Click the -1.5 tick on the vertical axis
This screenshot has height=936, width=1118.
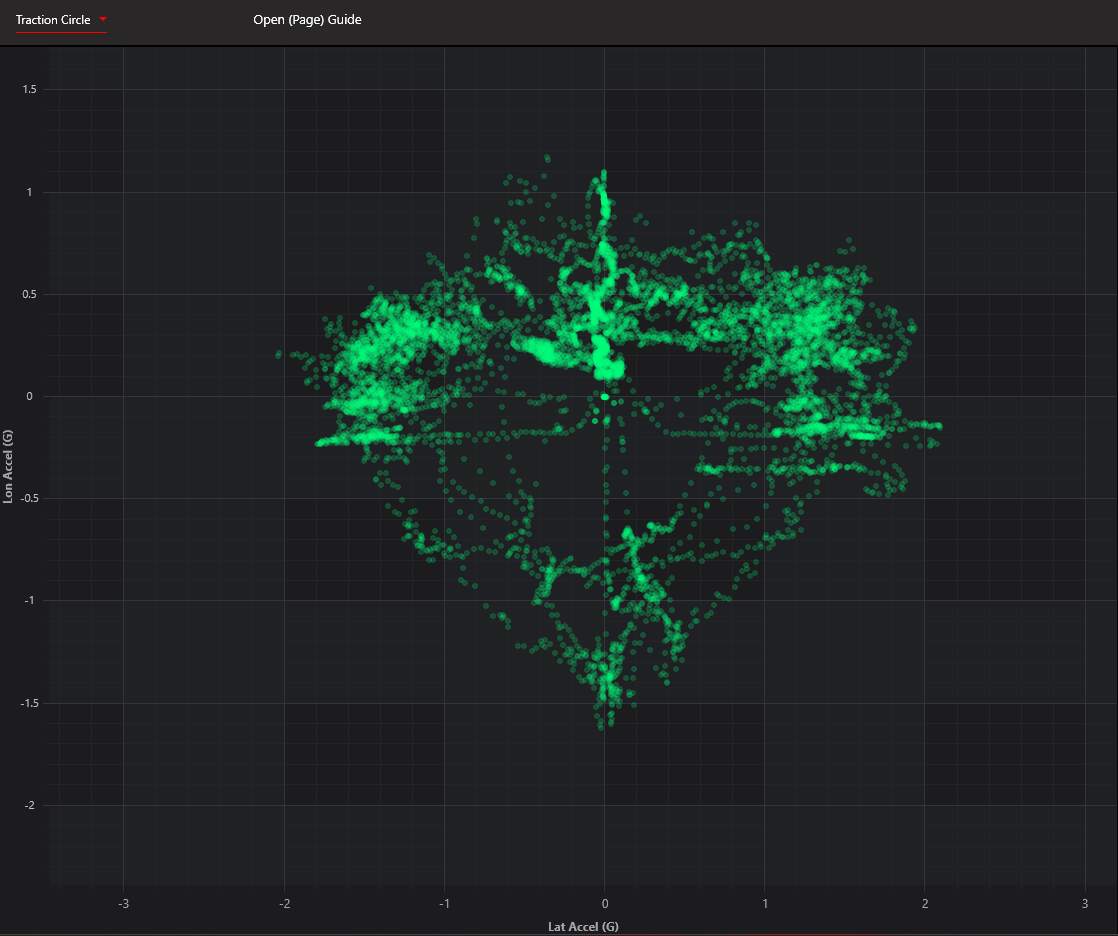tap(27, 704)
